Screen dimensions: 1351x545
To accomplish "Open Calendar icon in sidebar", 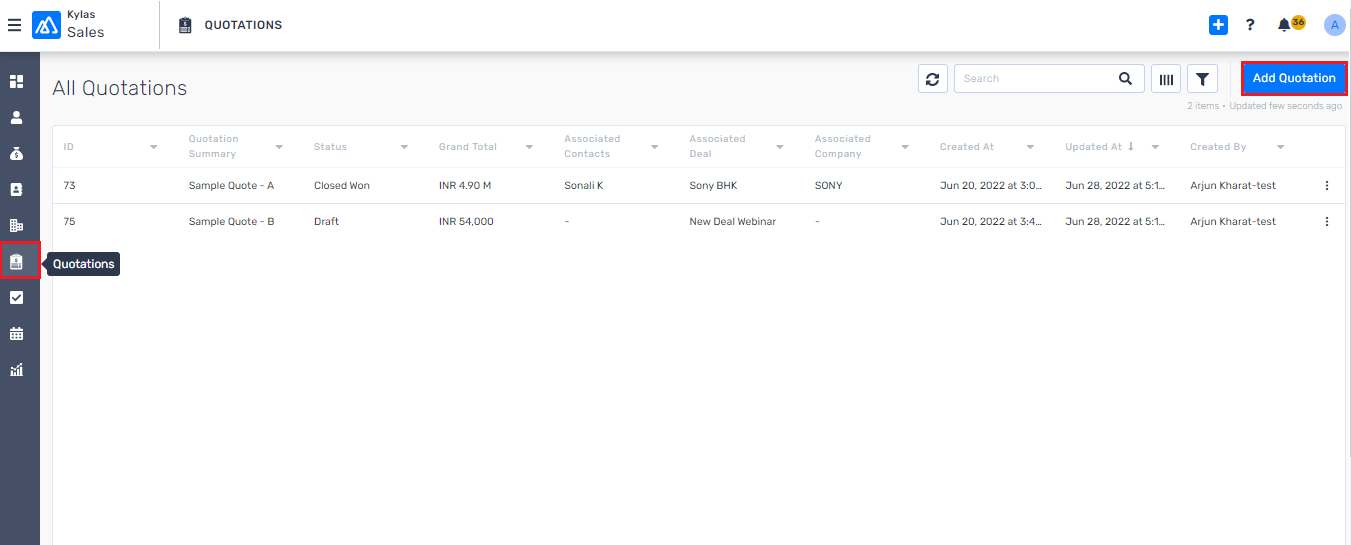I will 16,333.
